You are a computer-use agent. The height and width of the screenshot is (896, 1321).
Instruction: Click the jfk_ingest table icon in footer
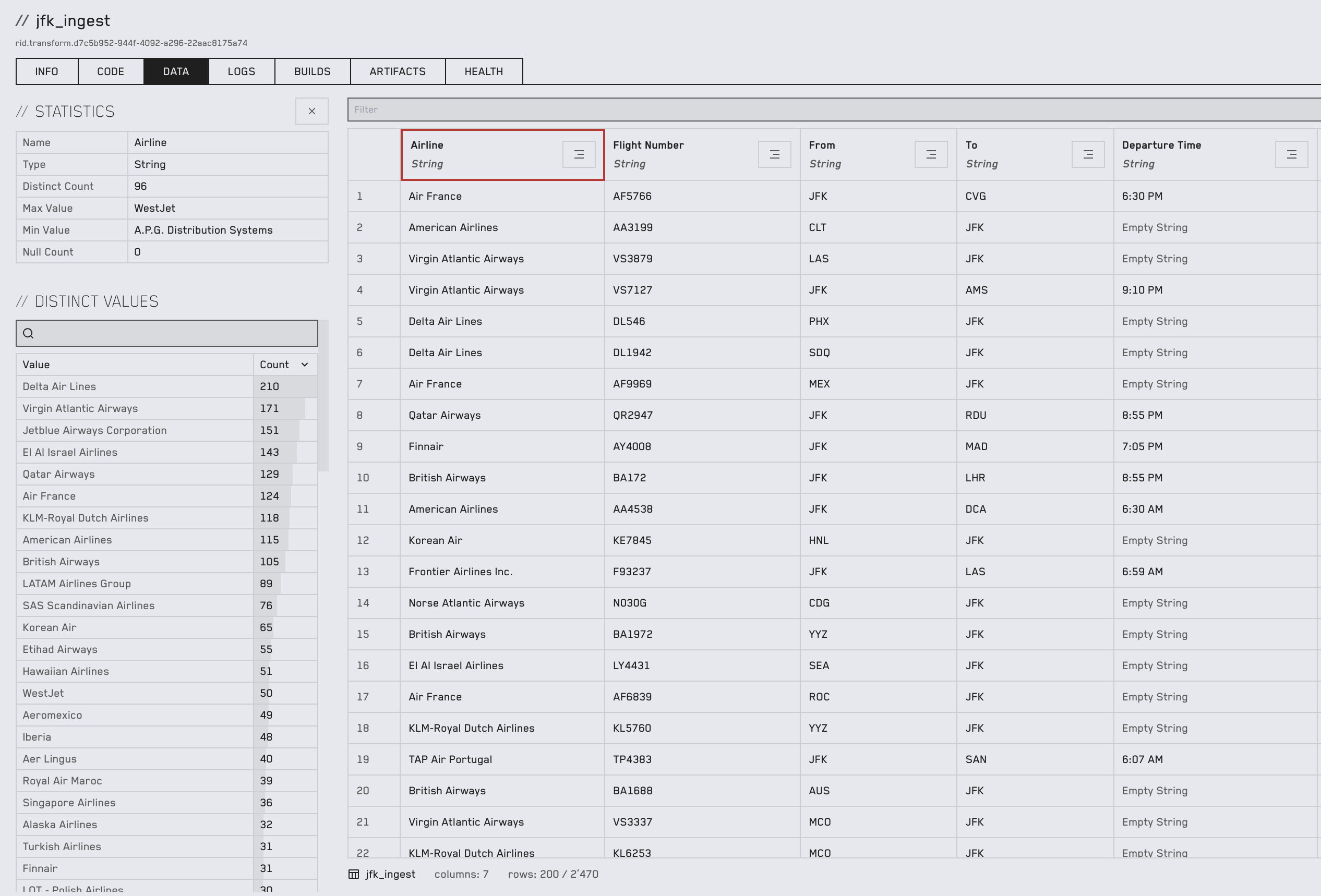(354, 874)
